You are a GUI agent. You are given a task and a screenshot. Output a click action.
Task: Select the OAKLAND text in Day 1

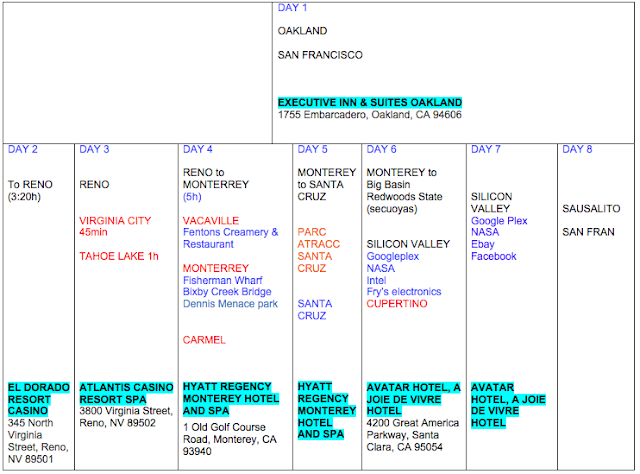point(302,31)
